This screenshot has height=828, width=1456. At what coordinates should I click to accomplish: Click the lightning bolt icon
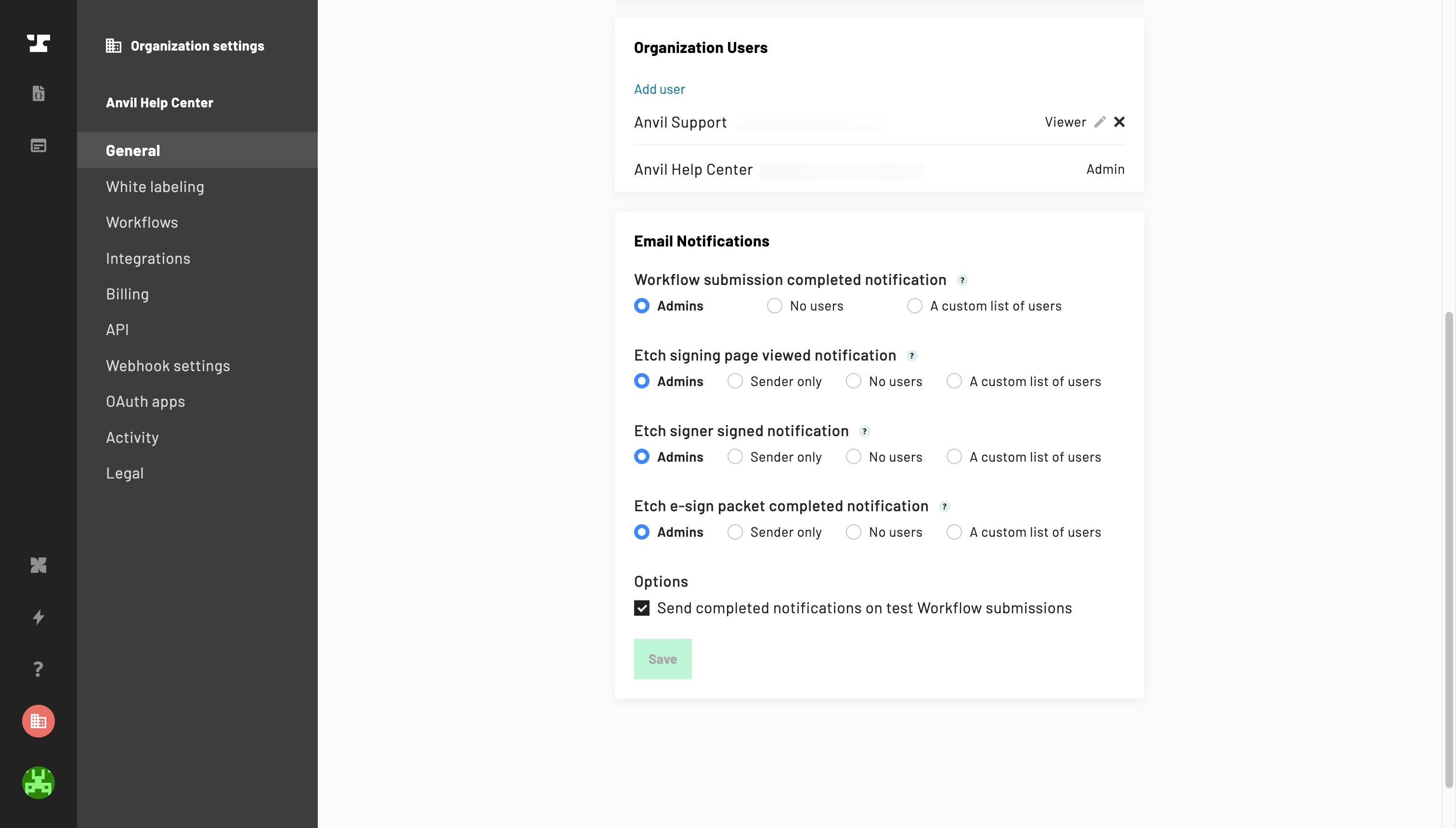click(x=39, y=617)
